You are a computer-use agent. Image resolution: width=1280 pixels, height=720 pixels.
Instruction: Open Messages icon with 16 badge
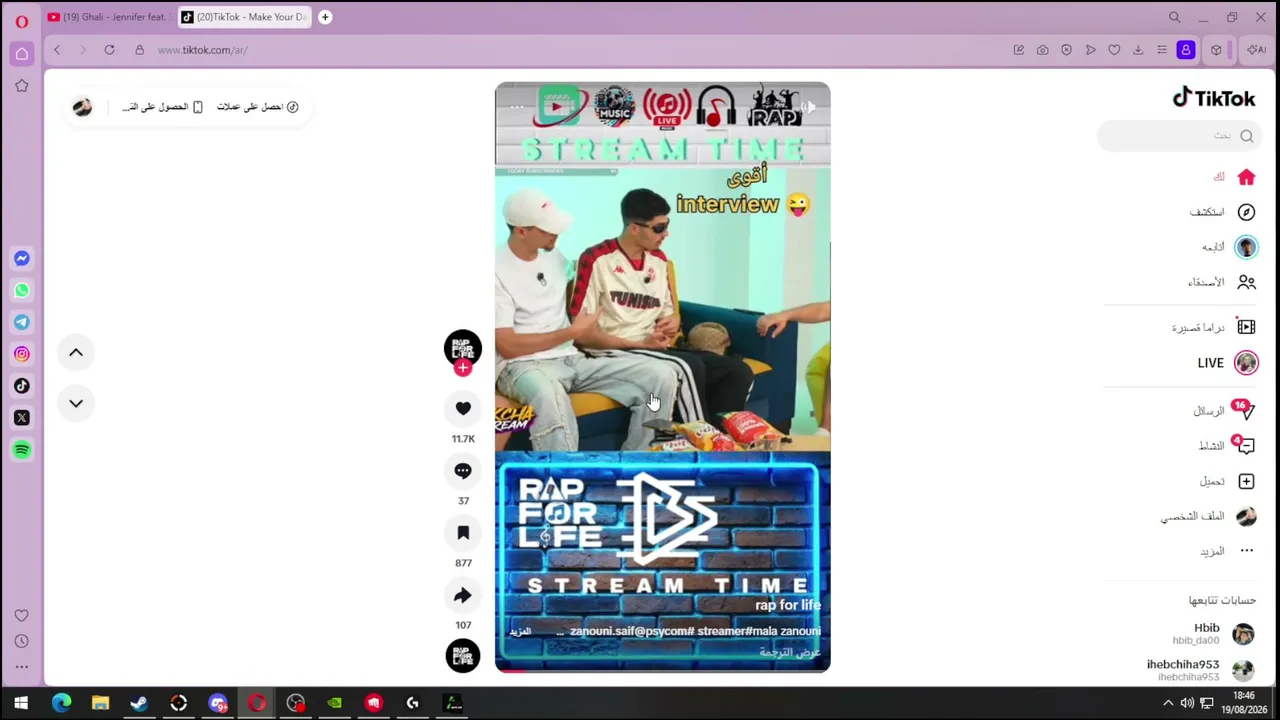click(x=1245, y=411)
